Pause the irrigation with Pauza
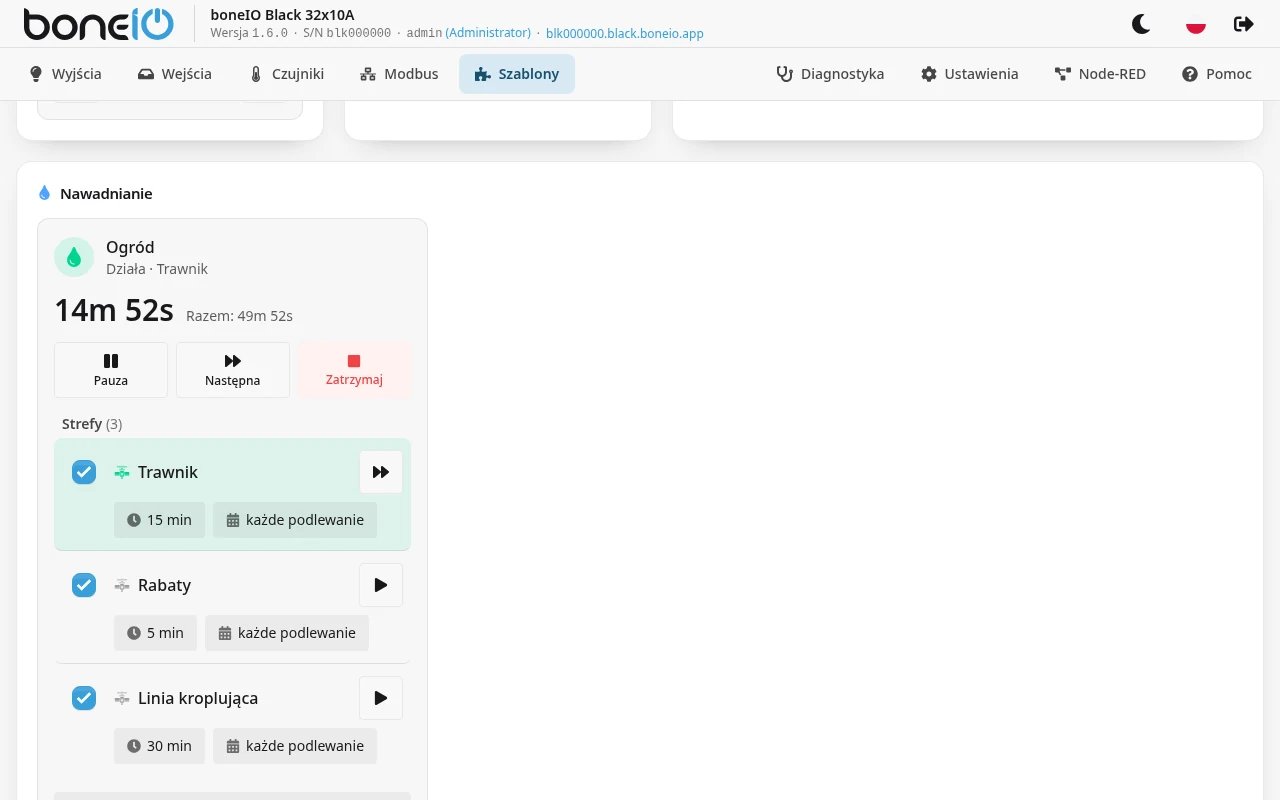 pos(111,370)
